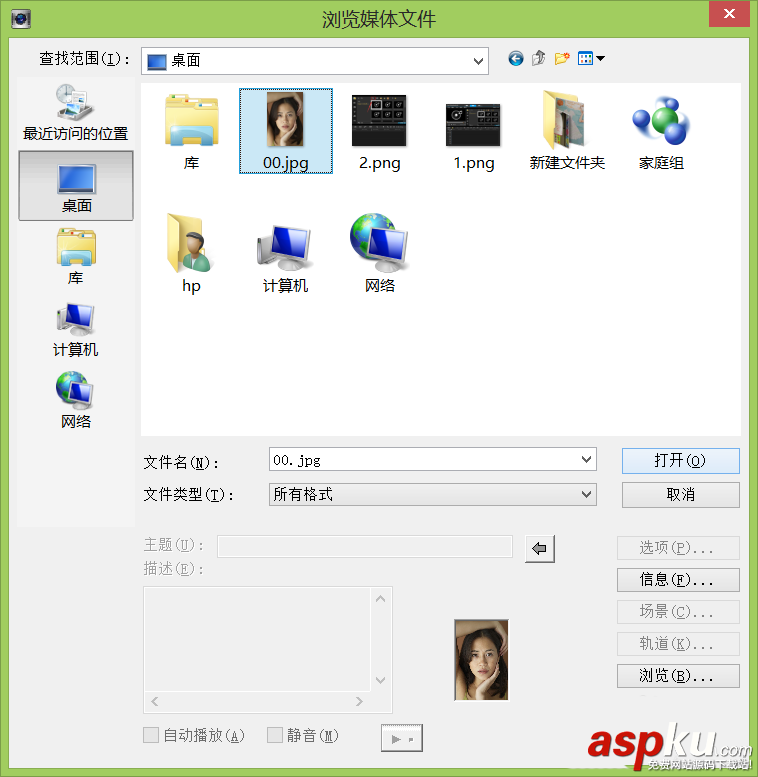Viewport: 758px width, 777px height.
Task: Close the 浏览媒体文件 dialog
Action: 729,13
